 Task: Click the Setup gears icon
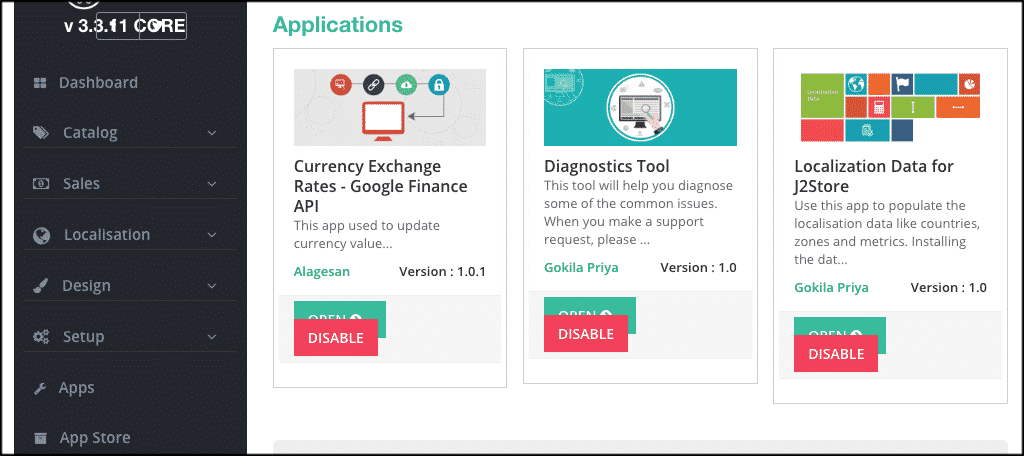(41, 337)
